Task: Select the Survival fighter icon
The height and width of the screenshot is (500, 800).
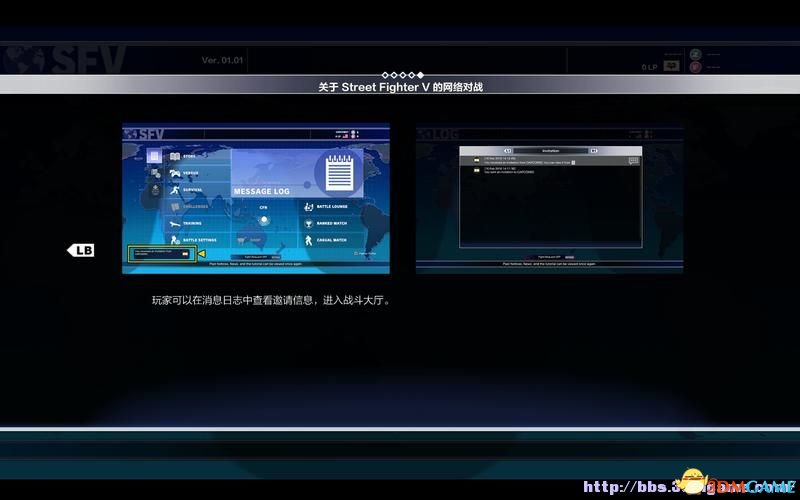Action: (175, 189)
